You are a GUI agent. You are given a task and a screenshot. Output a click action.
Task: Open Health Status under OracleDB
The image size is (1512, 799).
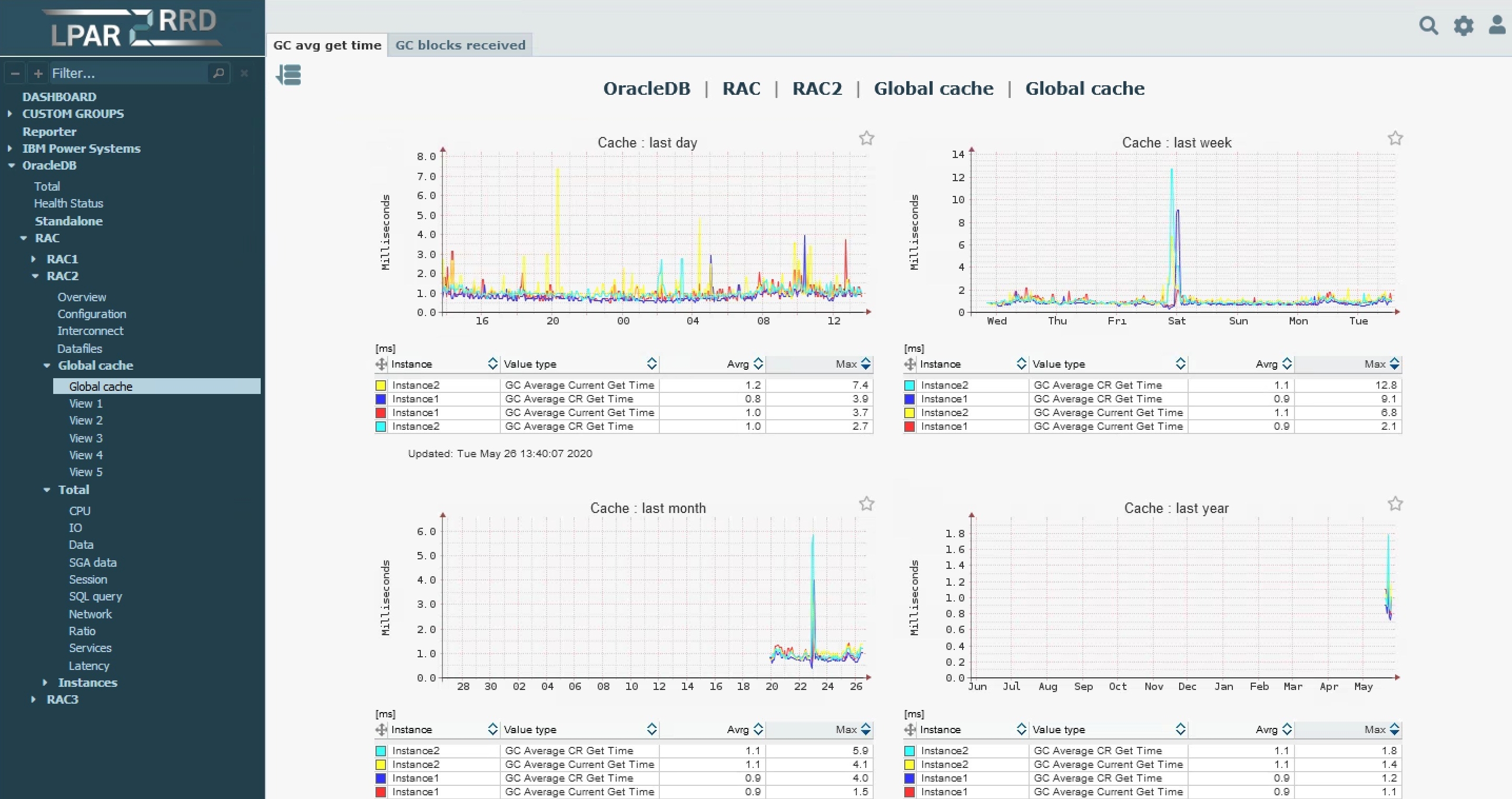(x=68, y=204)
